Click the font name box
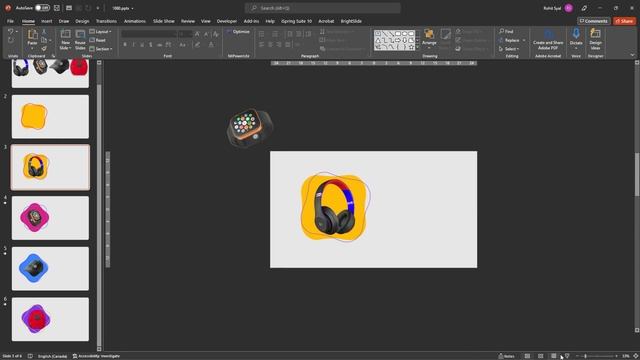 149,34
